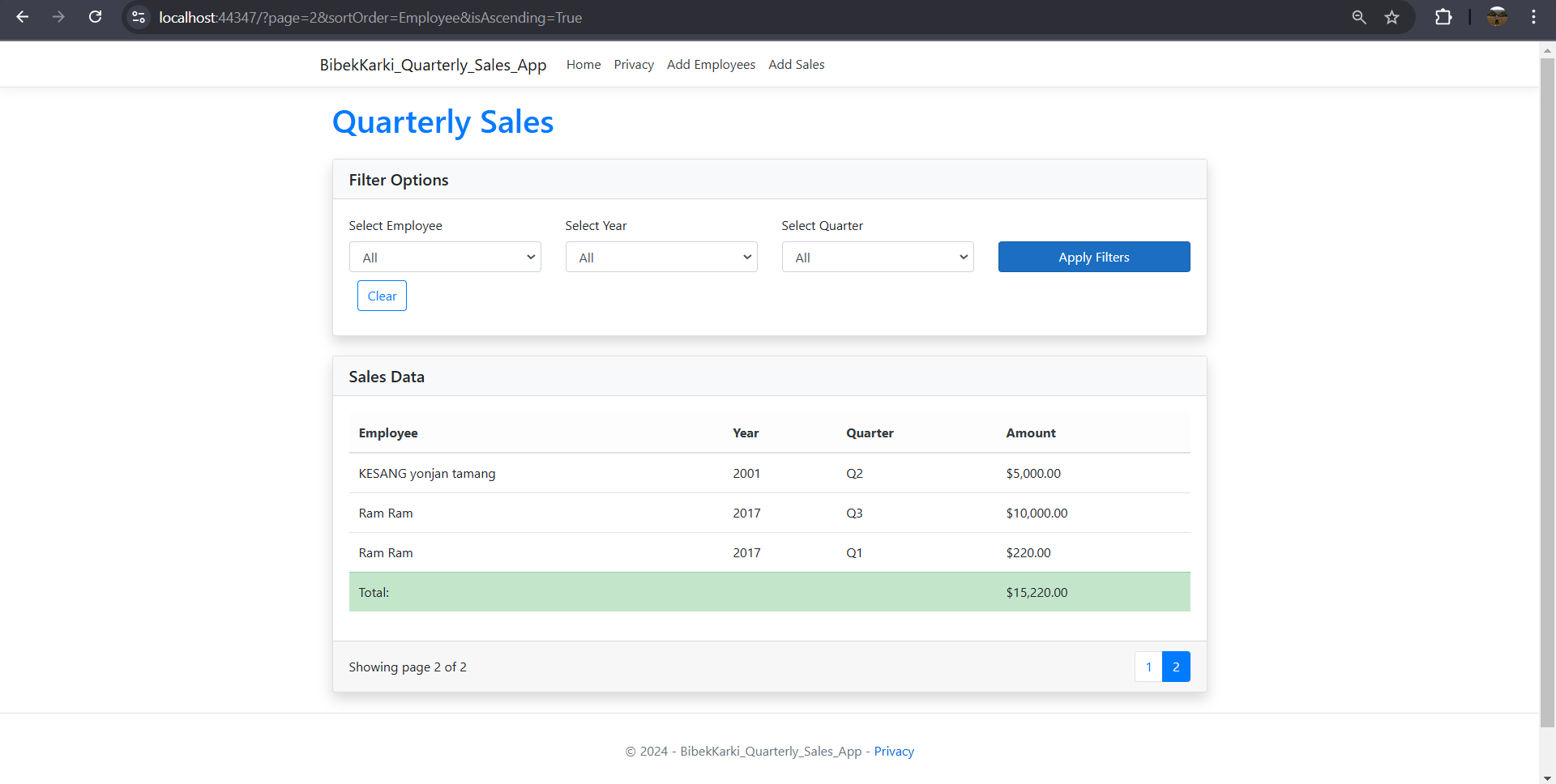Select page 2 pagination button
The width and height of the screenshot is (1556, 784).
(1176, 667)
